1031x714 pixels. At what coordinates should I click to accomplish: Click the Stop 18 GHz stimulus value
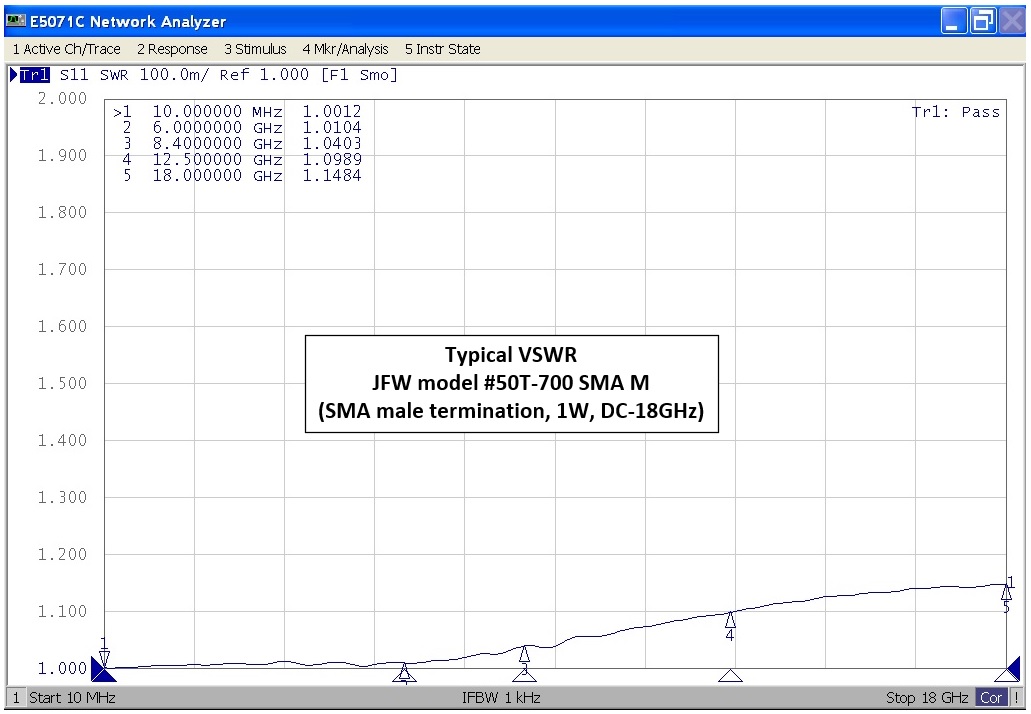click(x=926, y=698)
